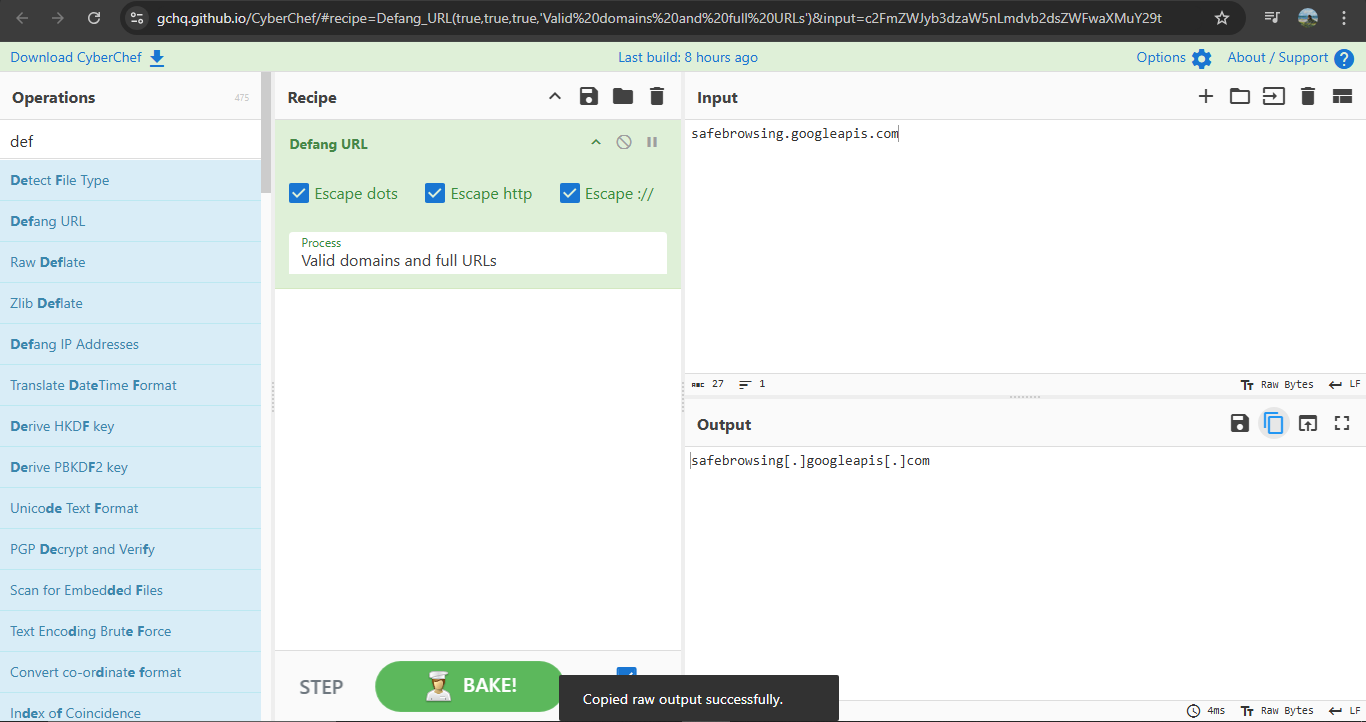Add a new input tab
Image resolution: width=1366 pixels, height=722 pixels.
(1206, 97)
